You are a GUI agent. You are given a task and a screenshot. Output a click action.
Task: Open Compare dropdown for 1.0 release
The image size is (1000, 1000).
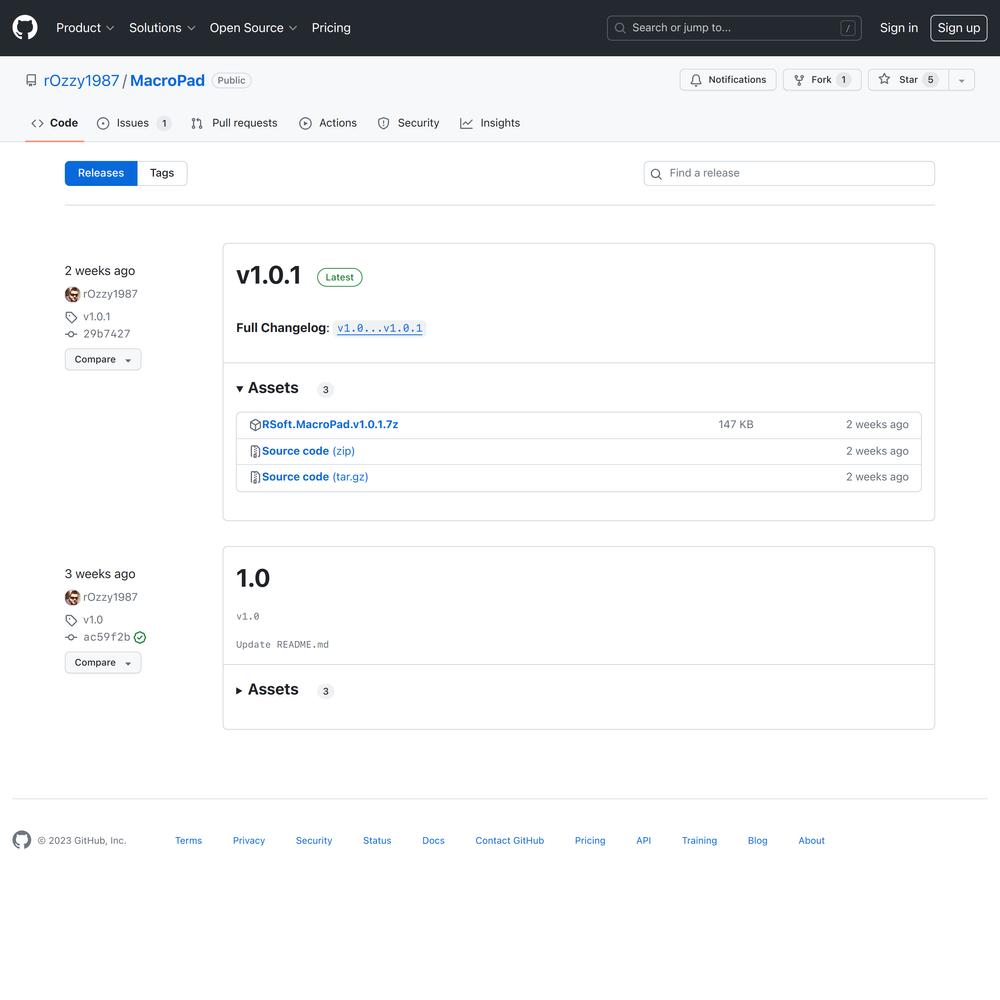coord(103,663)
